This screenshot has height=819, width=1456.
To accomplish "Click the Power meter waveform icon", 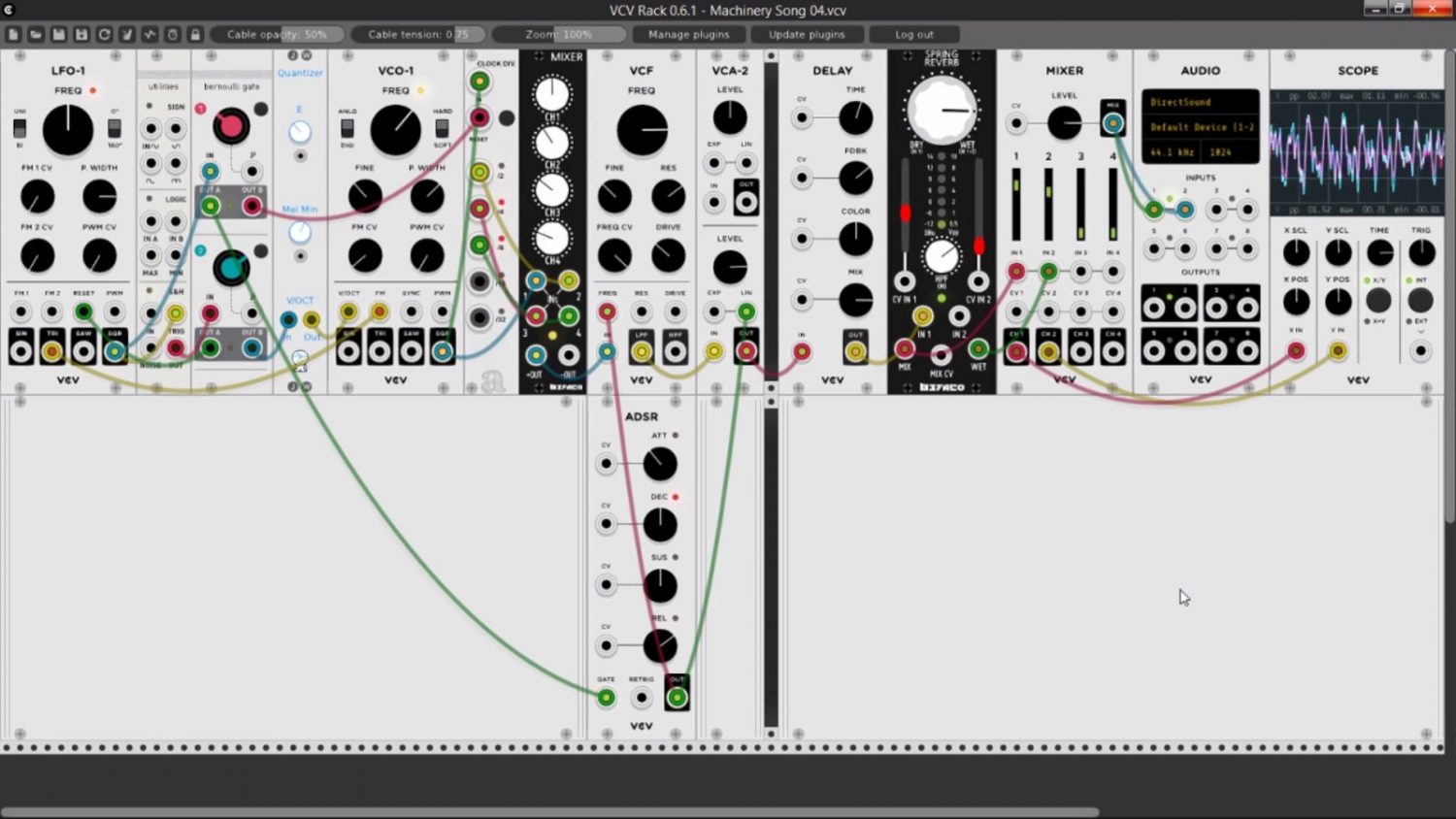I will point(149,34).
